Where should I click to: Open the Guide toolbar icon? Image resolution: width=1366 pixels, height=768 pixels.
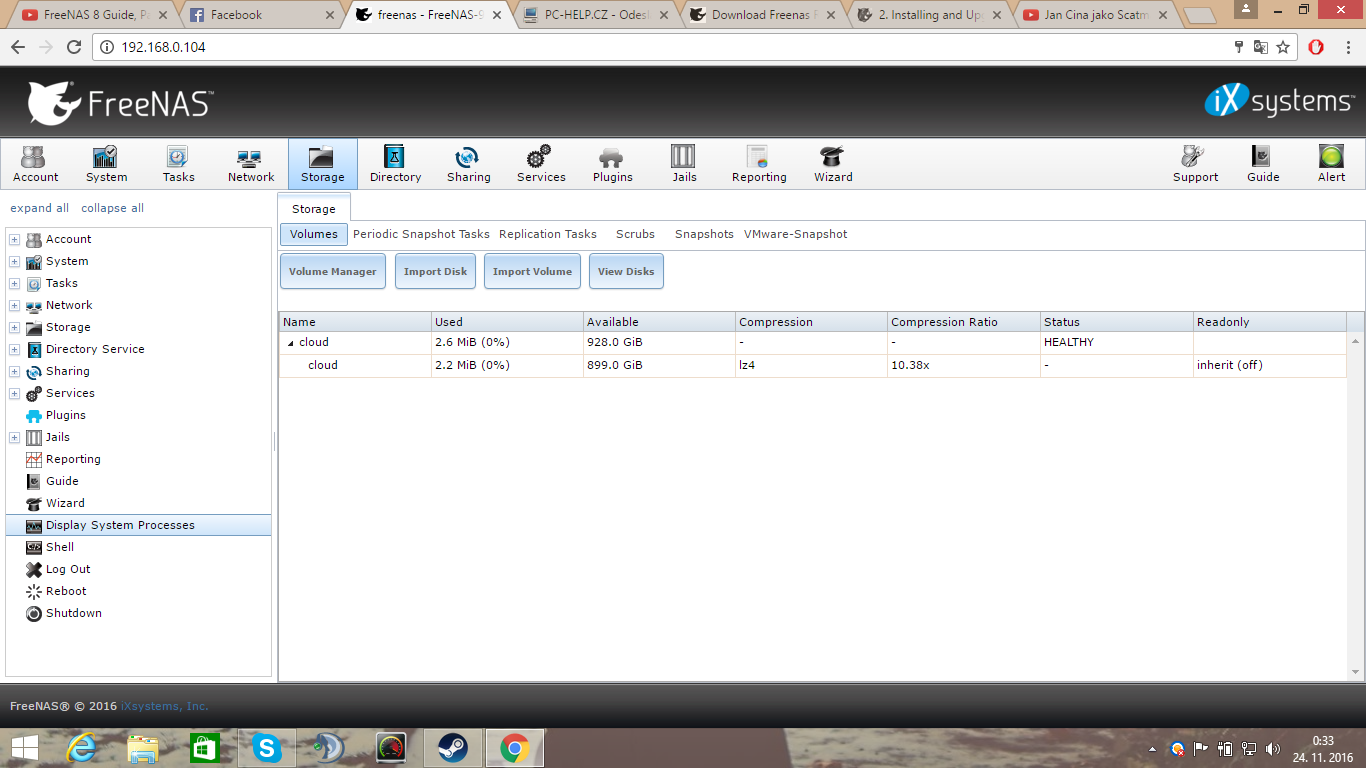[x=1263, y=164]
